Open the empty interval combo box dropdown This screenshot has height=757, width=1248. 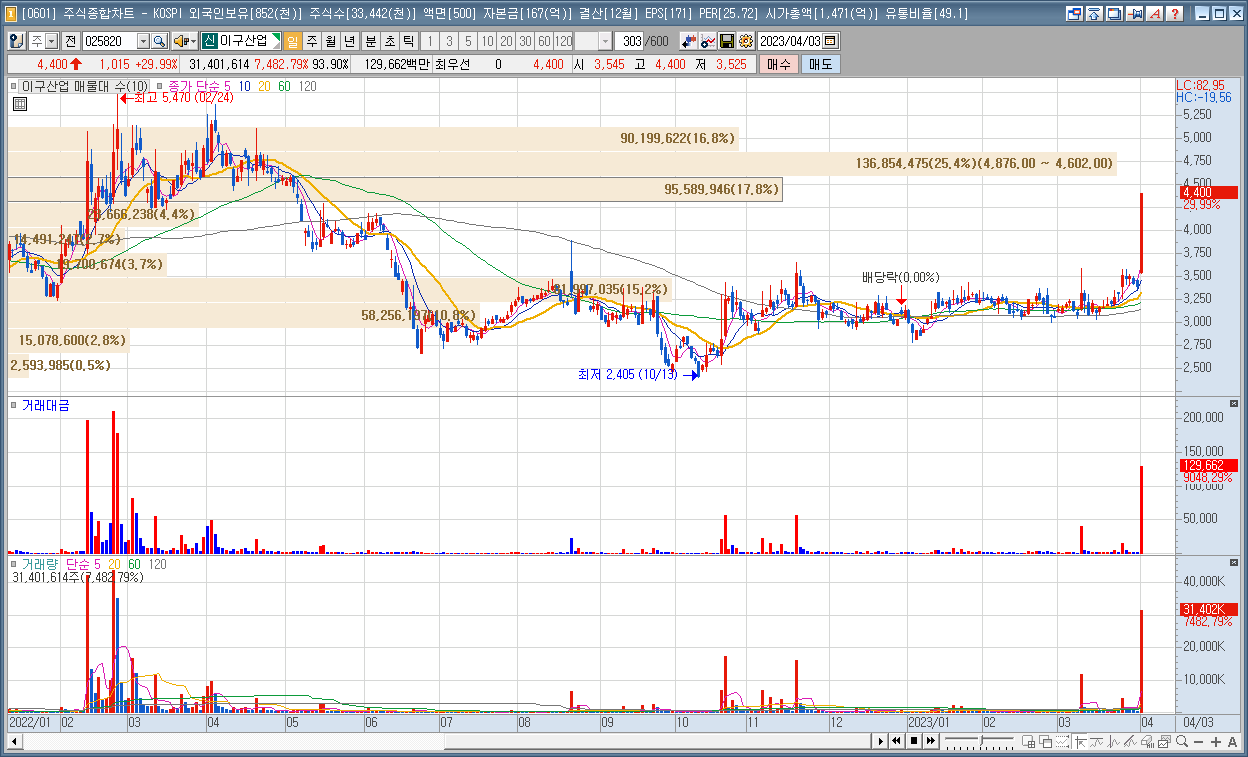(x=606, y=41)
